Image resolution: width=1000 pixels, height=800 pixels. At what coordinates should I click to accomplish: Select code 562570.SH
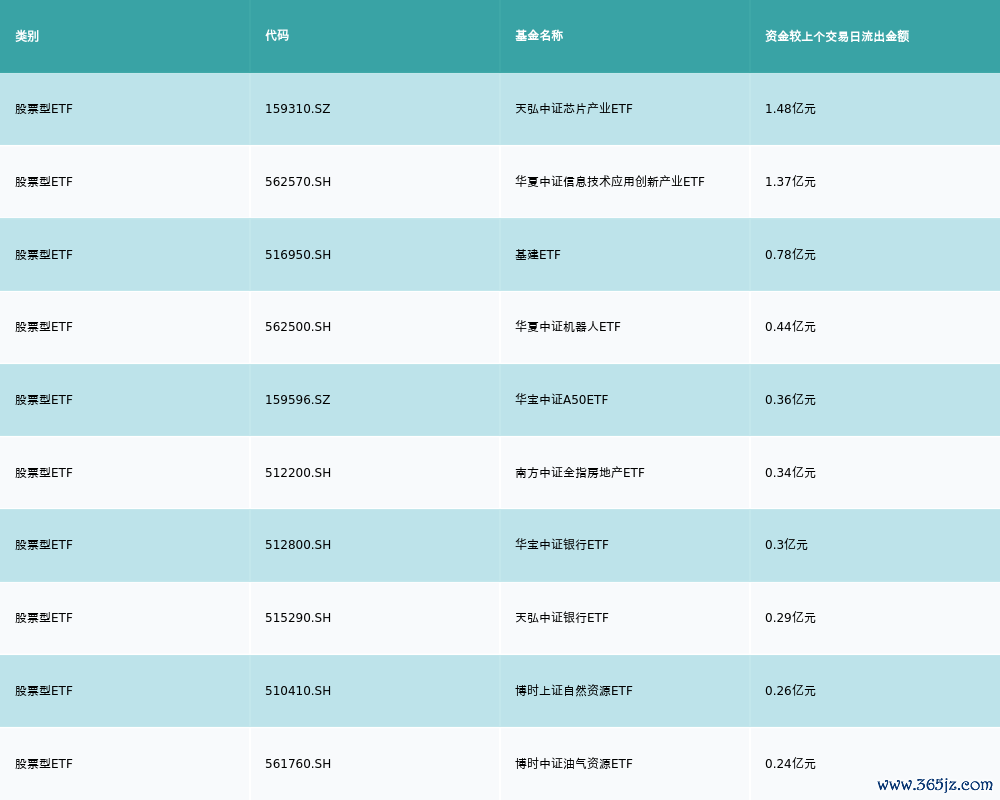(298, 182)
